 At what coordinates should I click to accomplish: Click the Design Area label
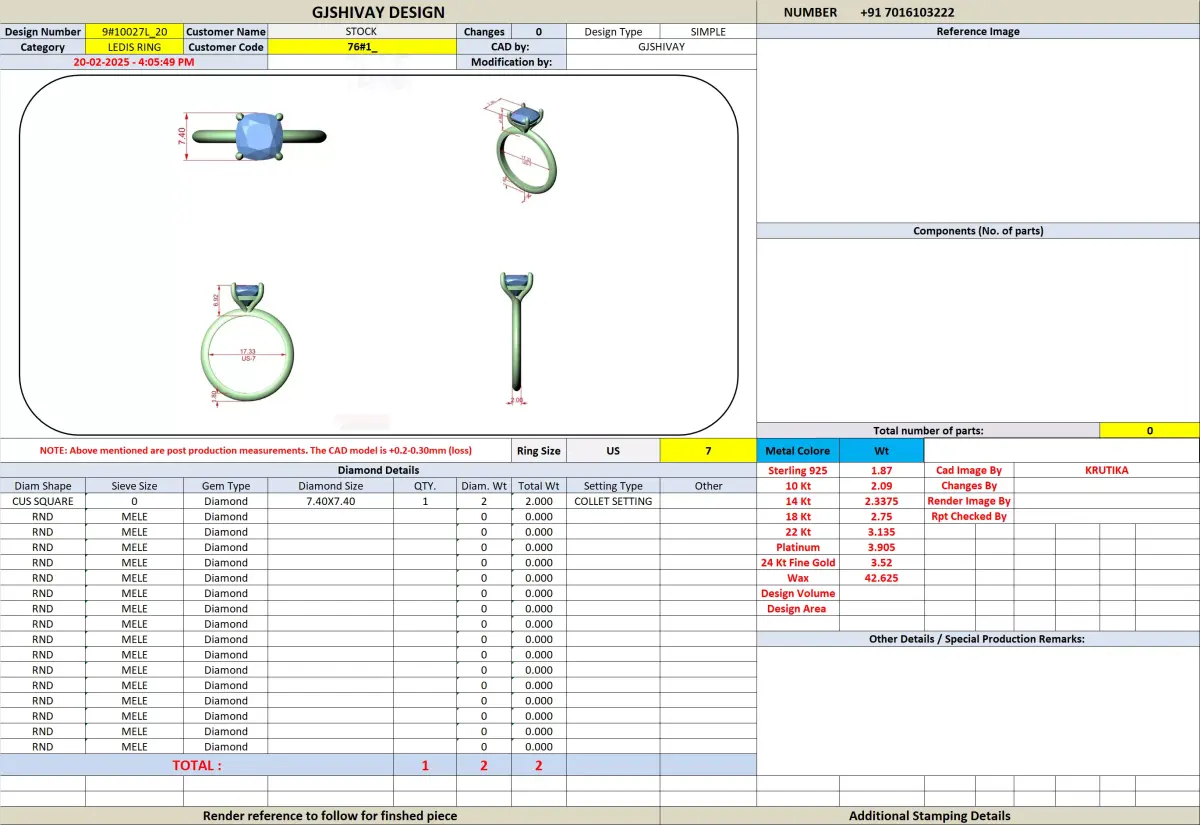coord(798,609)
